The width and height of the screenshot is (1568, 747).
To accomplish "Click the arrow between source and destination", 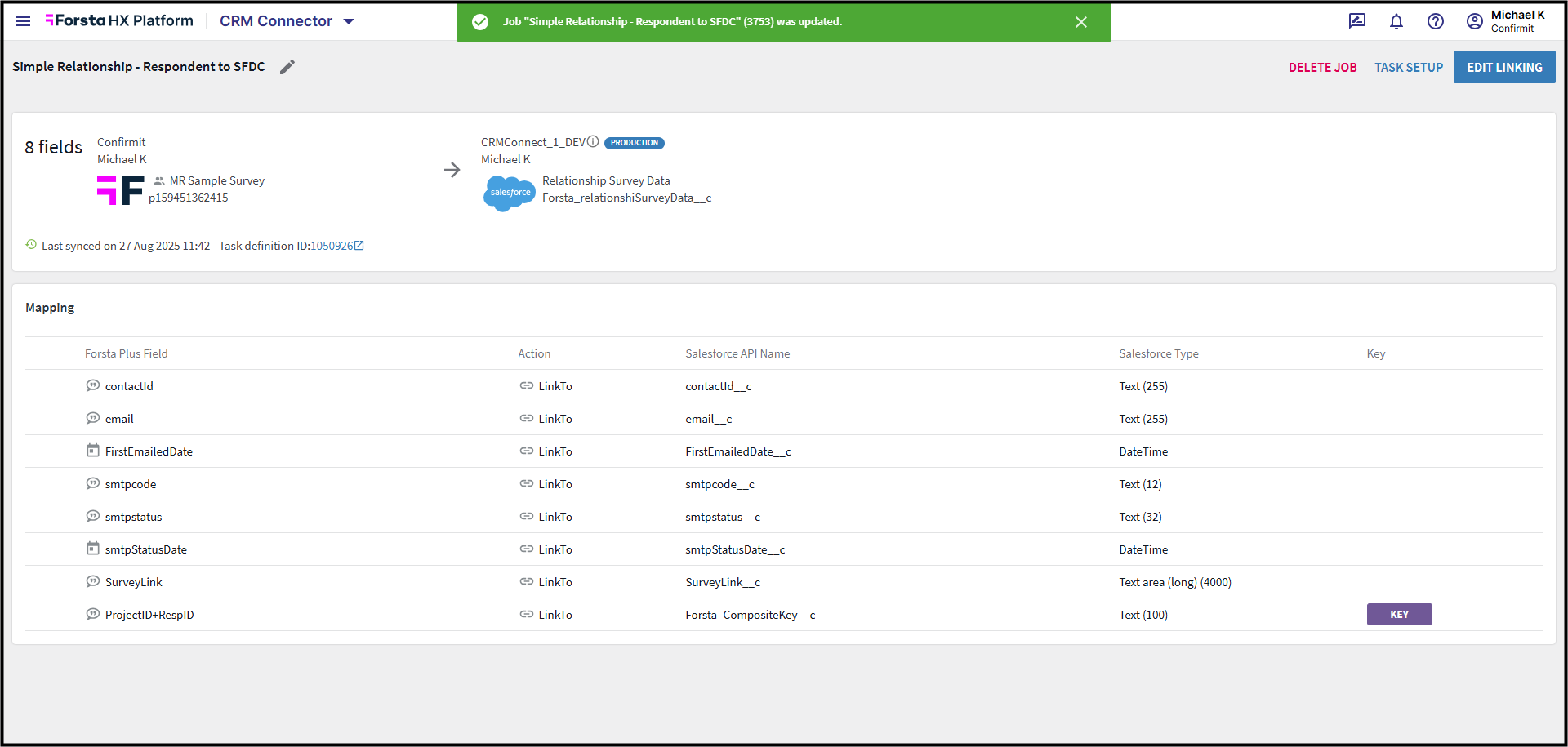I will click(x=452, y=170).
